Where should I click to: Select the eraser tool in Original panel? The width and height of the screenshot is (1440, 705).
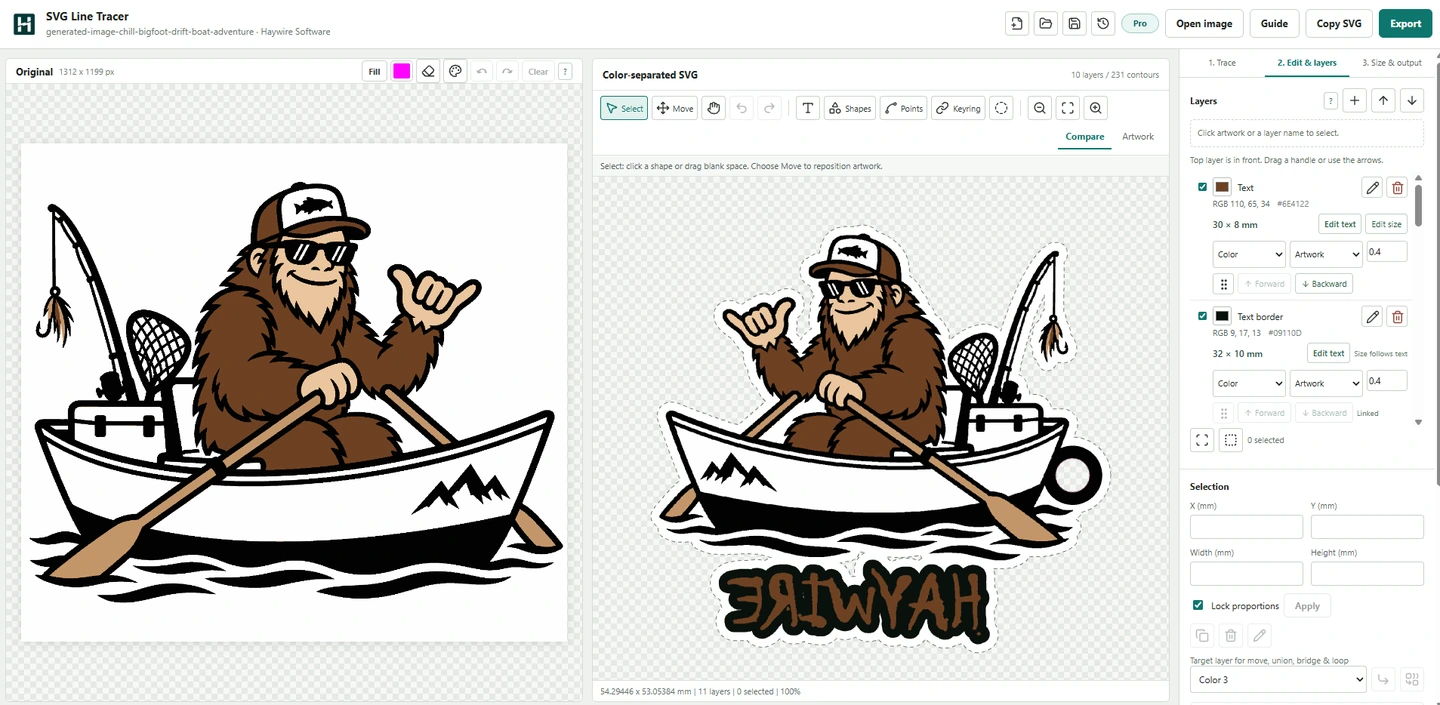428,71
